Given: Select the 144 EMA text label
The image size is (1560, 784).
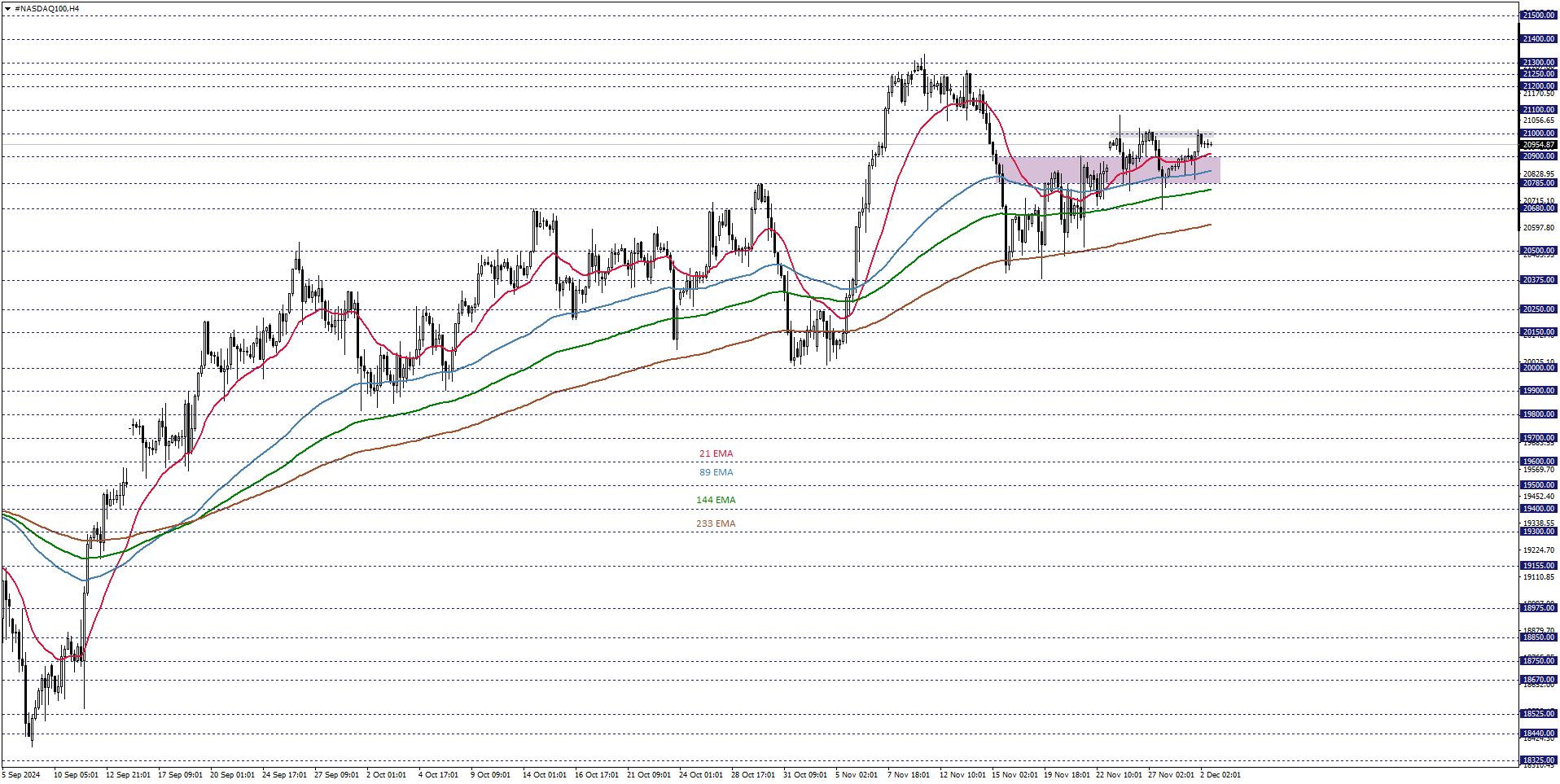Looking at the screenshot, I should click(x=716, y=500).
